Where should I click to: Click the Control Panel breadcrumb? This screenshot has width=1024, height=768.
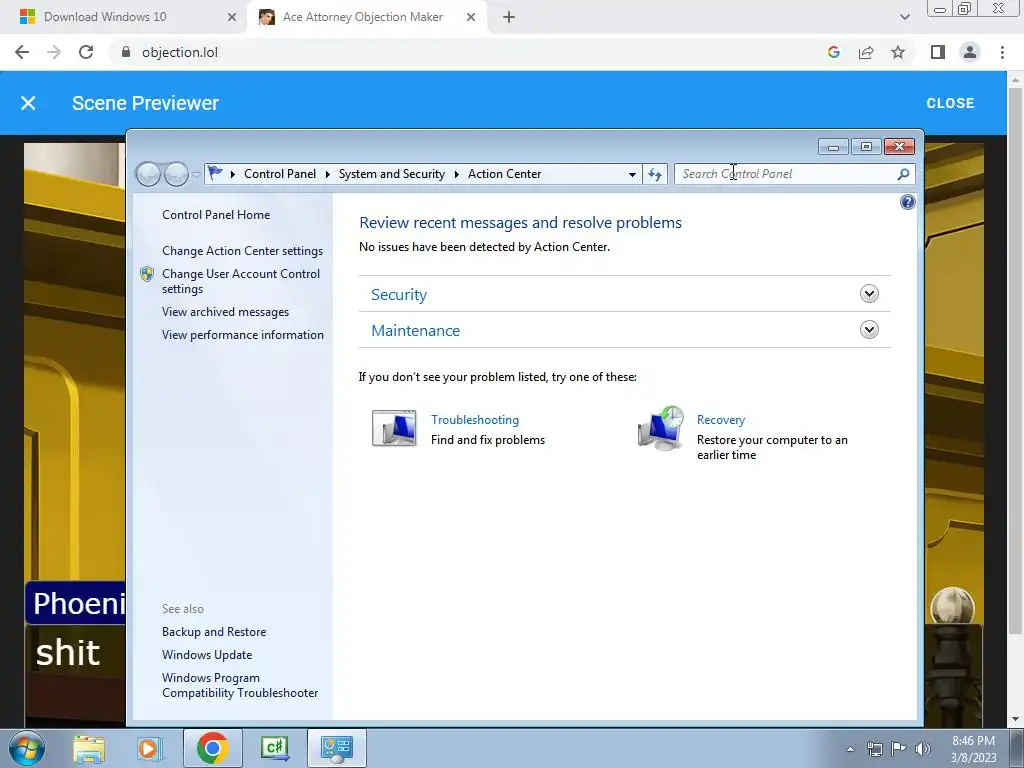(x=280, y=174)
